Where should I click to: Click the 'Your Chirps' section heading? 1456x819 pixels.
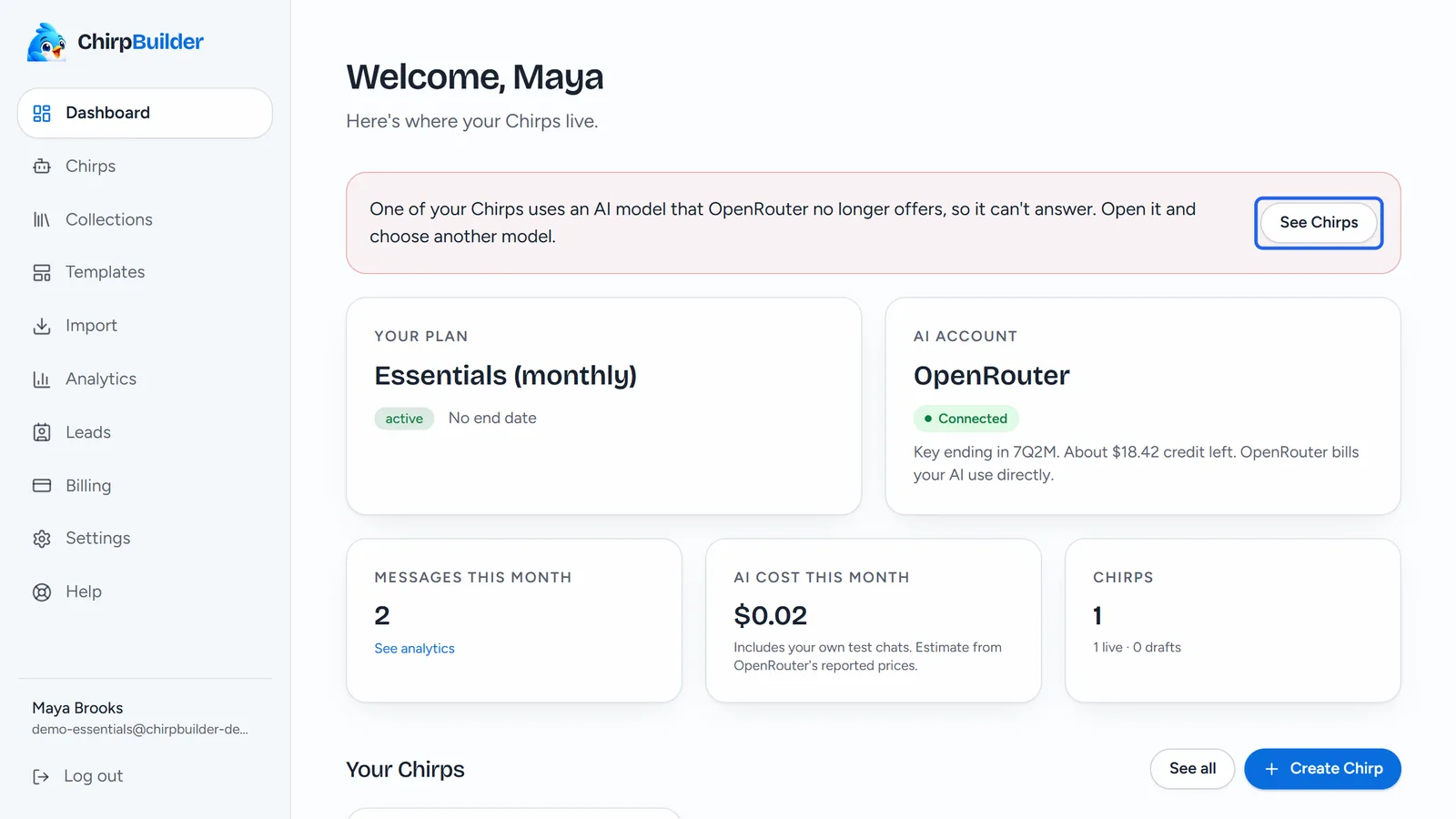click(x=405, y=770)
